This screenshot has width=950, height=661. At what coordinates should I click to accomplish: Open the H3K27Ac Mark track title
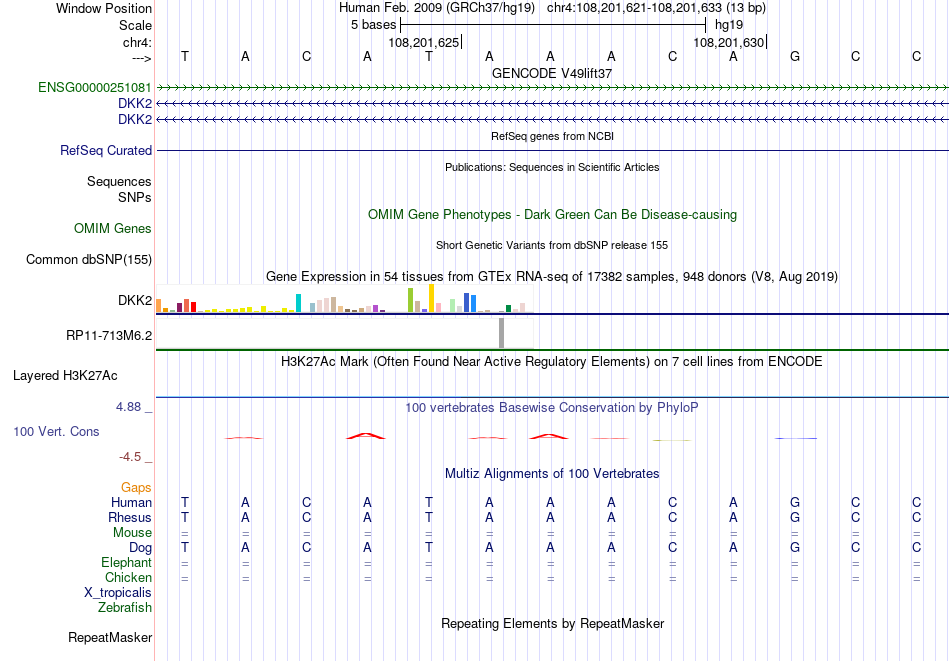point(552,362)
